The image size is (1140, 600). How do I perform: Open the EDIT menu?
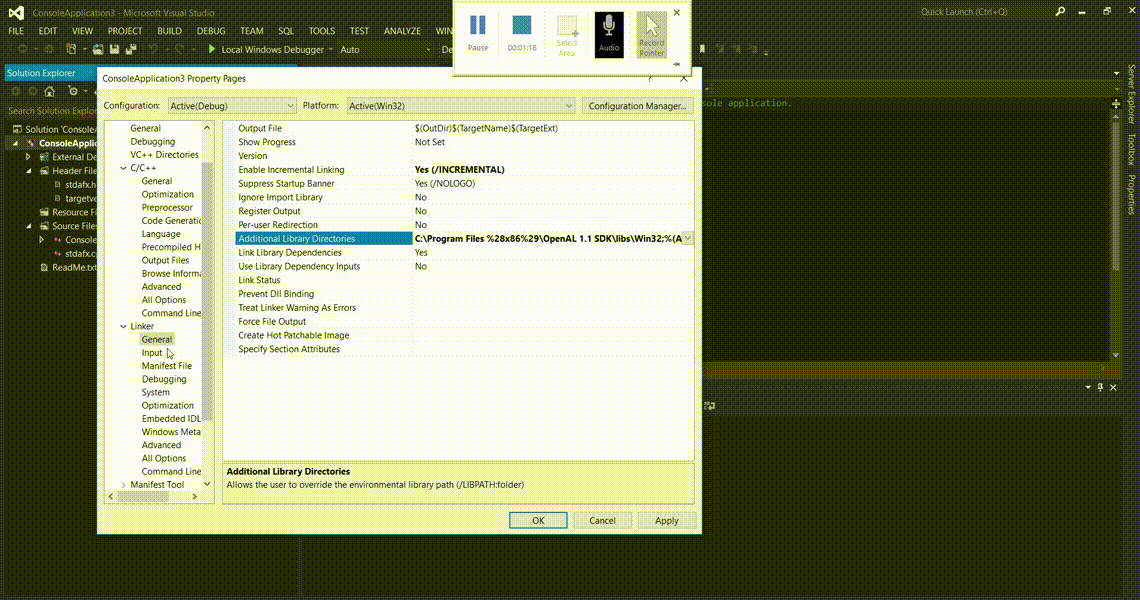pos(47,31)
